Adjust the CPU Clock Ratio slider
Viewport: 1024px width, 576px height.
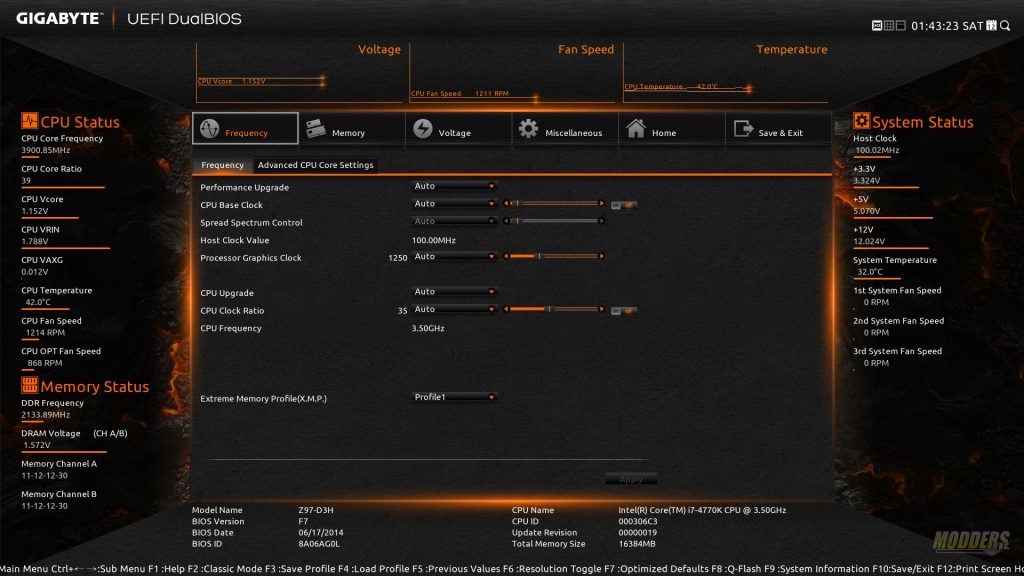tap(554, 309)
